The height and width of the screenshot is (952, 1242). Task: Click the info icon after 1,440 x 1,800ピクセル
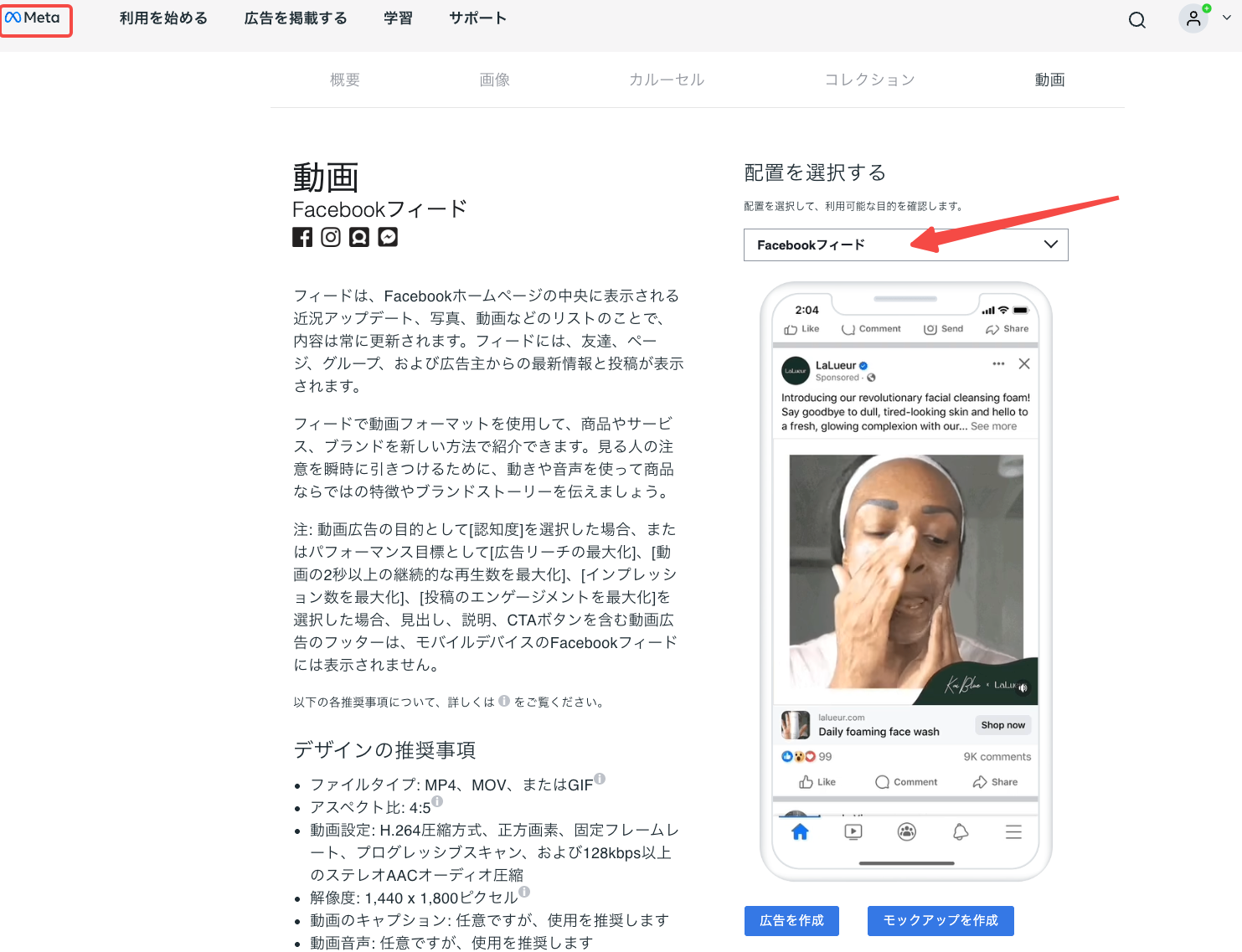pos(524,892)
